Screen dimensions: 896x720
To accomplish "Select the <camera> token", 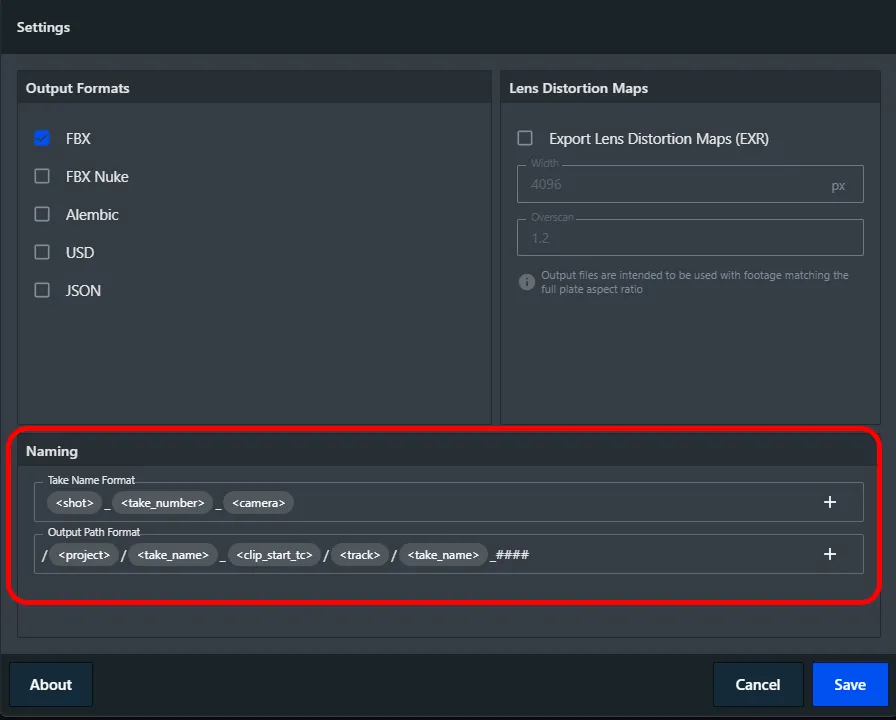I will tap(258, 503).
